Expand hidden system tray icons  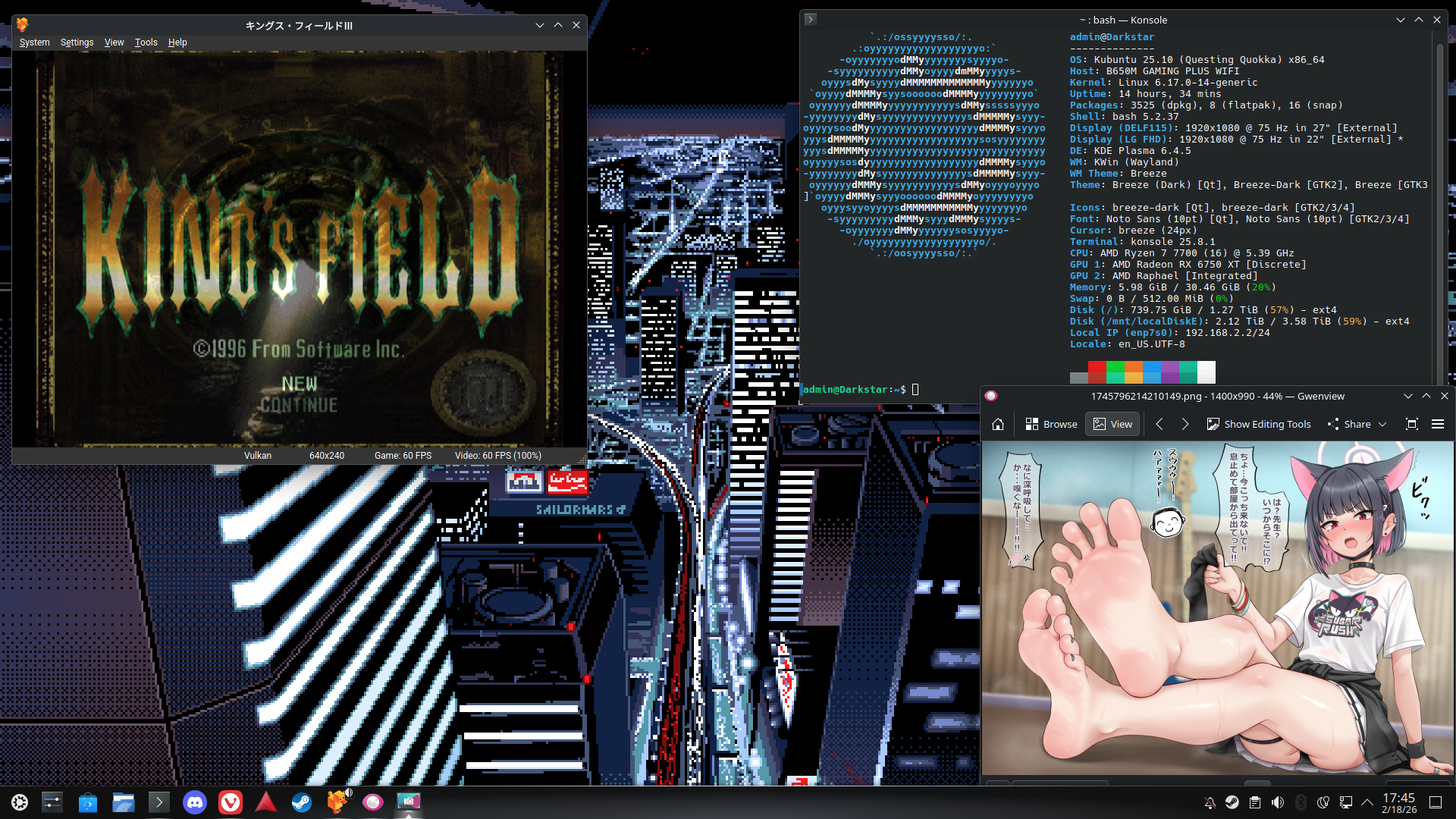[1367, 802]
